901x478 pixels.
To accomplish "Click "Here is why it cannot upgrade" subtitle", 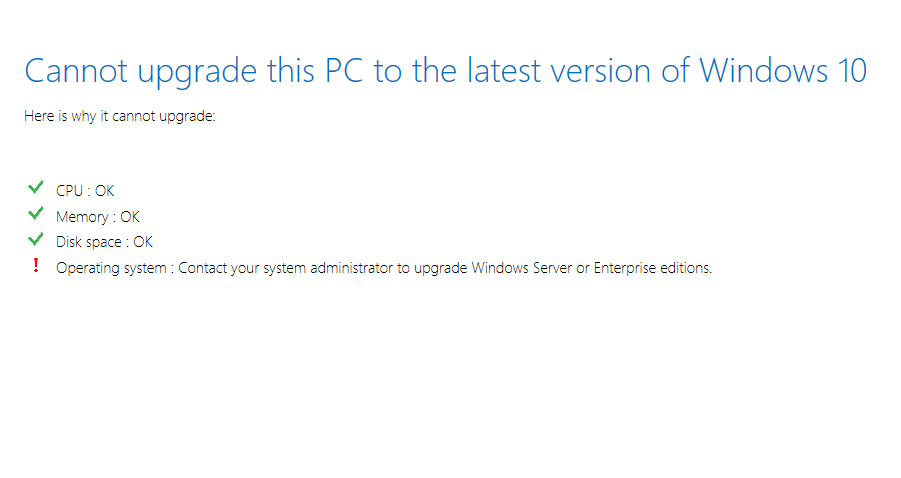I will pyautogui.click(x=120, y=117).
